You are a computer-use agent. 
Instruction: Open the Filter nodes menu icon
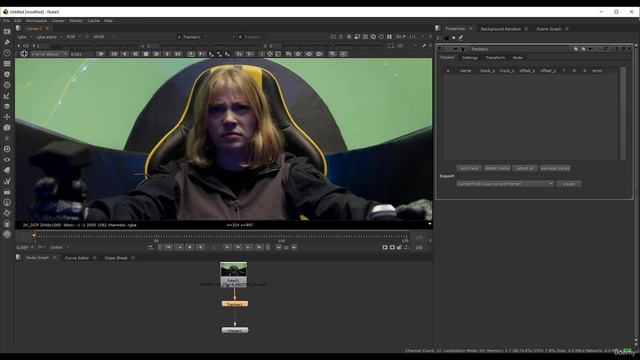pyautogui.click(x=7, y=85)
